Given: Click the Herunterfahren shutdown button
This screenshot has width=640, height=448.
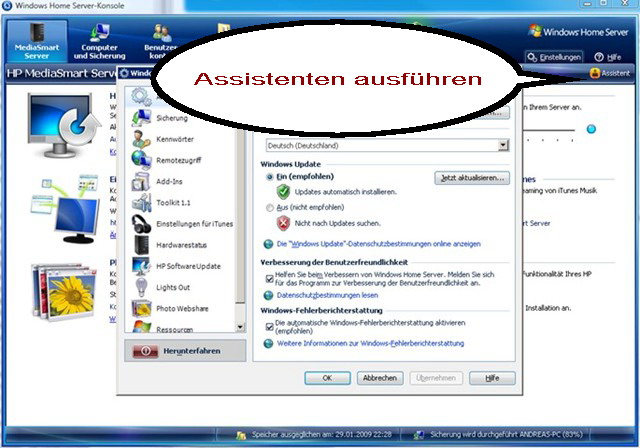Looking at the screenshot, I should coord(185,351).
